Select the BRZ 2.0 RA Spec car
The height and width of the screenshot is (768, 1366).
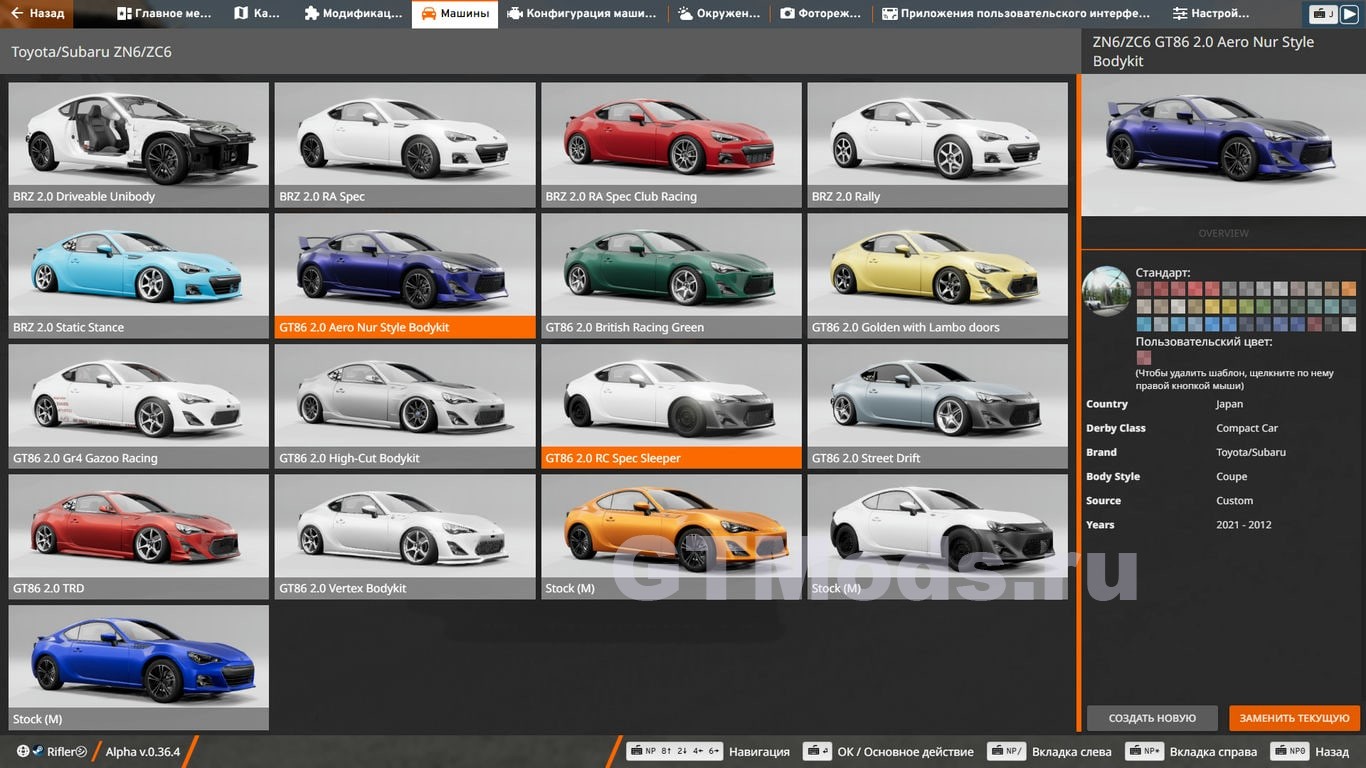click(405, 145)
